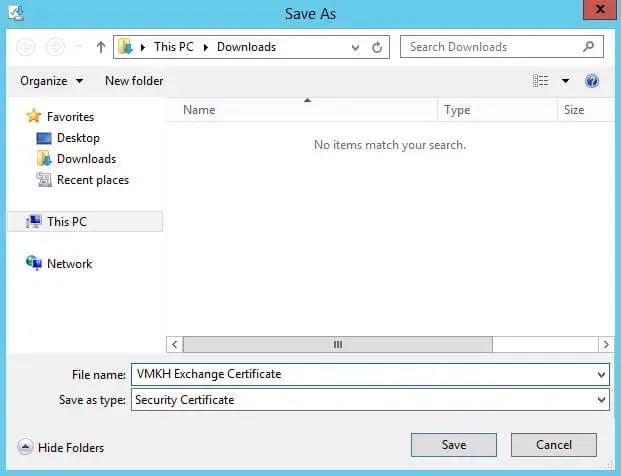
Task: Click the Favorites star icon
Action: 34,116
